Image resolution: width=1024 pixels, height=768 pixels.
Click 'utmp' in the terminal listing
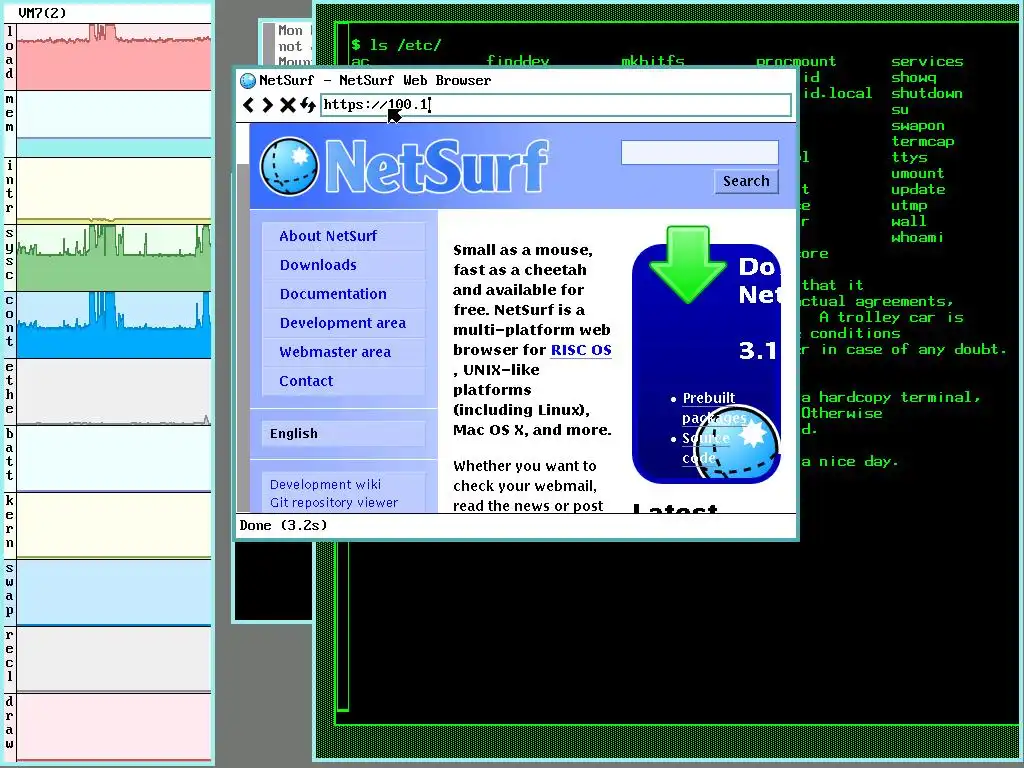point(909,205)
